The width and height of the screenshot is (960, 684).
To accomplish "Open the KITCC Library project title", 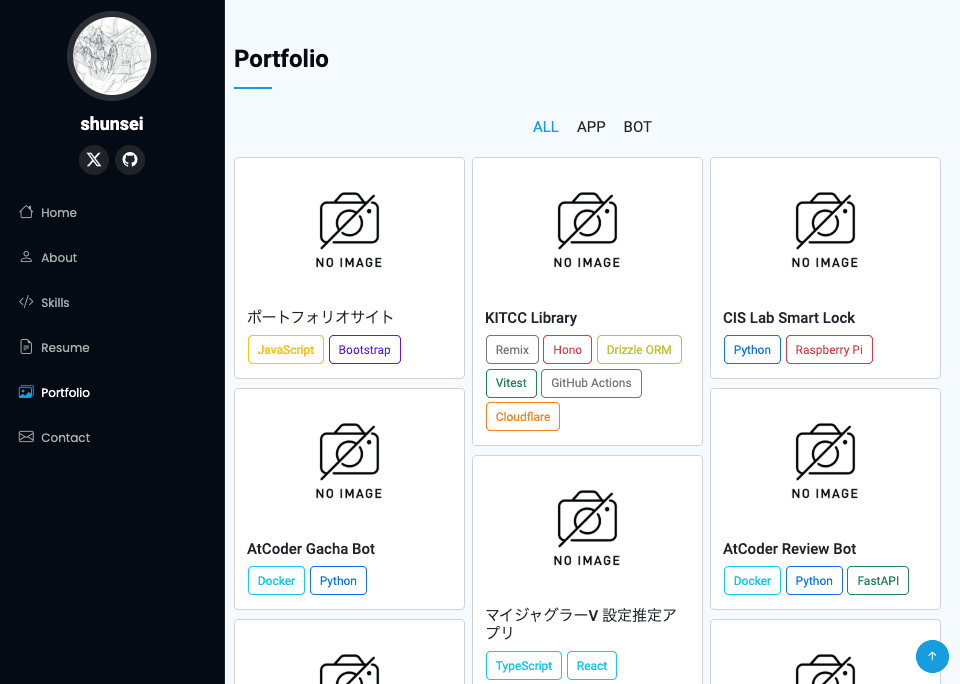I will coord(531,318).
